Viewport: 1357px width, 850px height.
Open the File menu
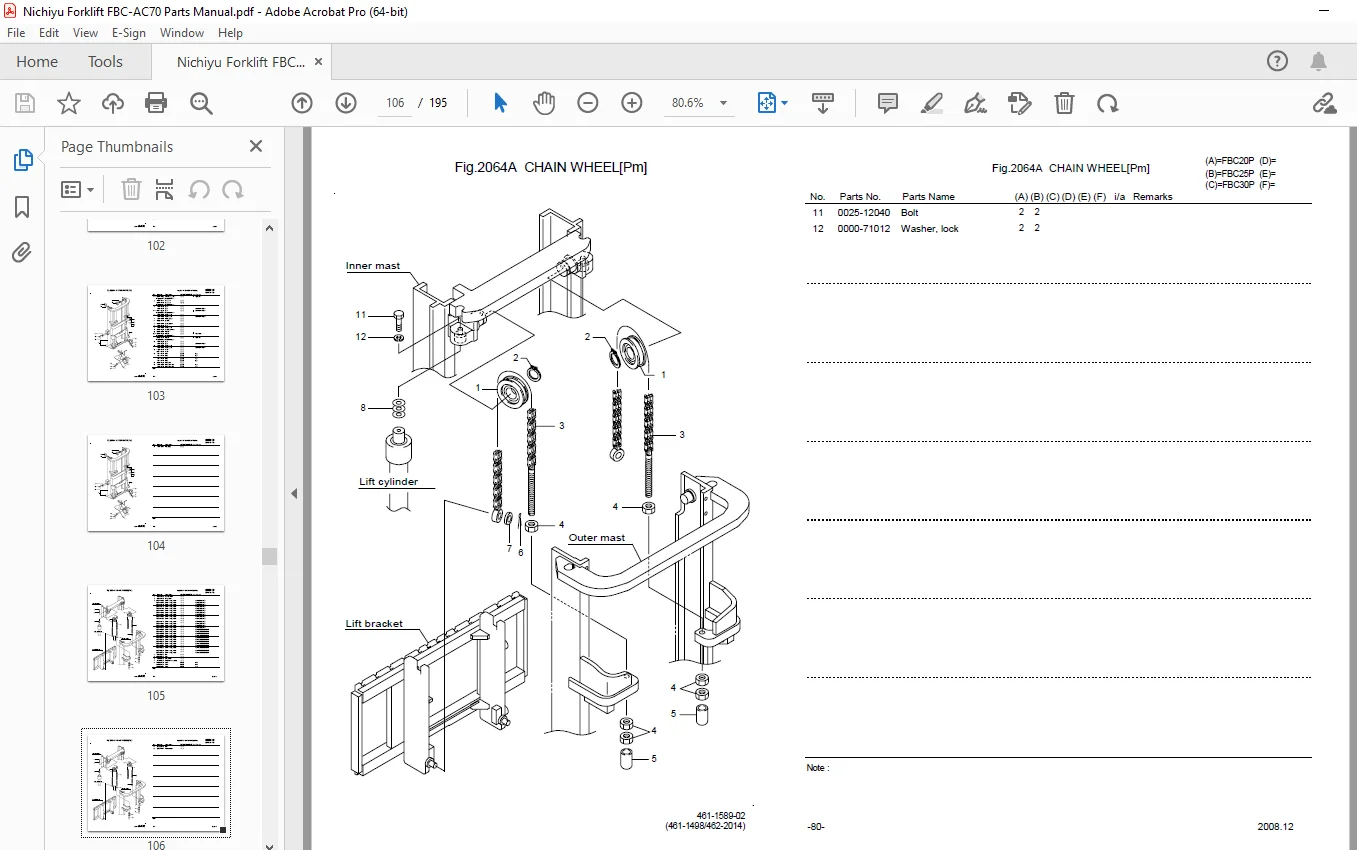coord(16,33)
